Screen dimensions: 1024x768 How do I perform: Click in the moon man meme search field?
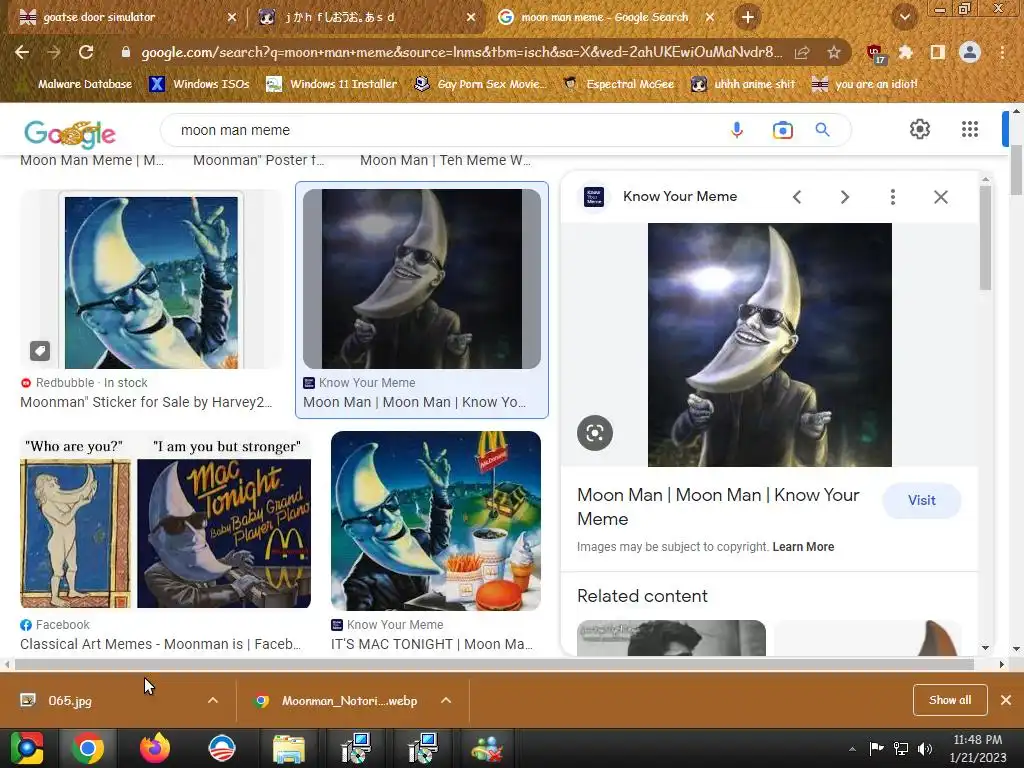coord(444,130)
